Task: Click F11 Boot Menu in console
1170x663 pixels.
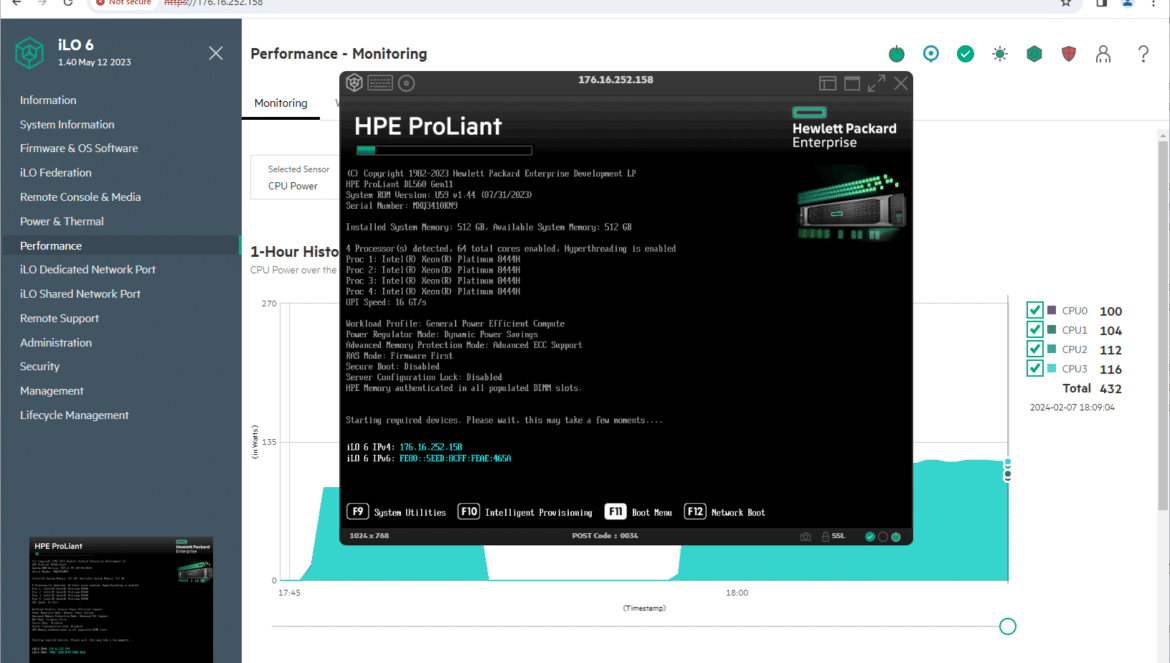Action: click(639, 512)
